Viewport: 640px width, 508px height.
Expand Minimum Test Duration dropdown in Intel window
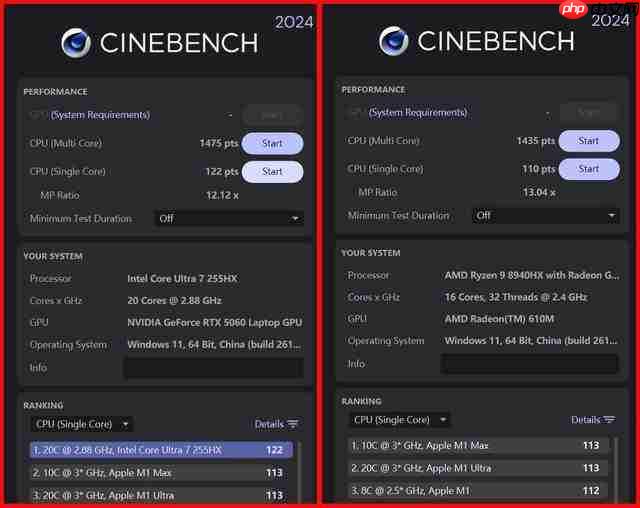coord(229,218)
